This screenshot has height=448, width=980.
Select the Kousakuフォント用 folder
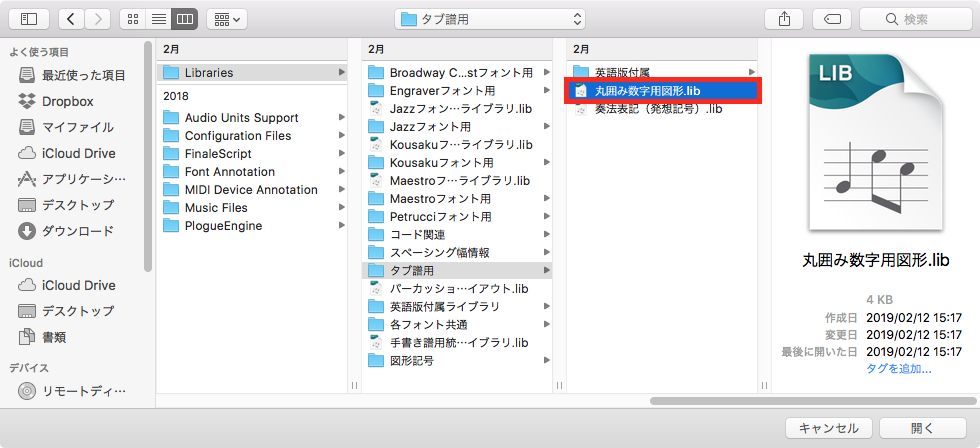441,162
